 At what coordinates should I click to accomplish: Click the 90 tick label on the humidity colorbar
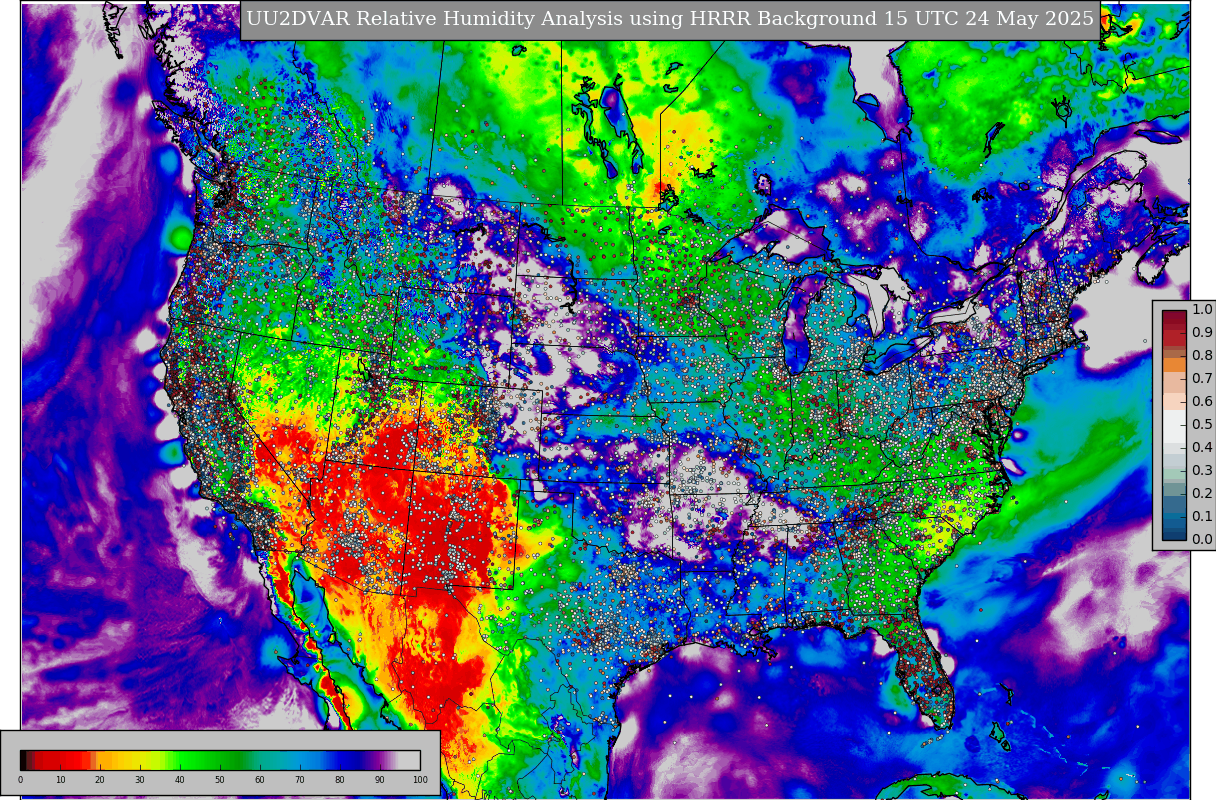pos(380,780)
